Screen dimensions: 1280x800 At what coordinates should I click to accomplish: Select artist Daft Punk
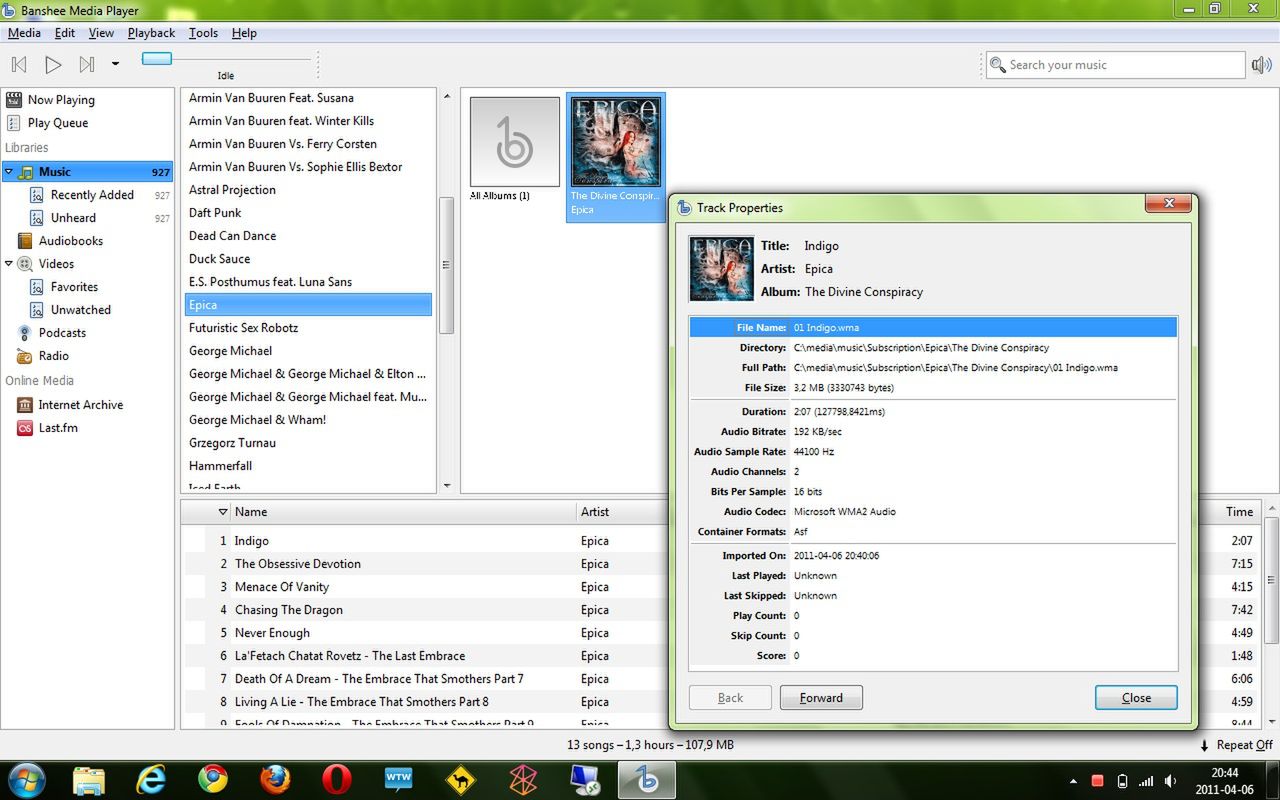[309, 213]
